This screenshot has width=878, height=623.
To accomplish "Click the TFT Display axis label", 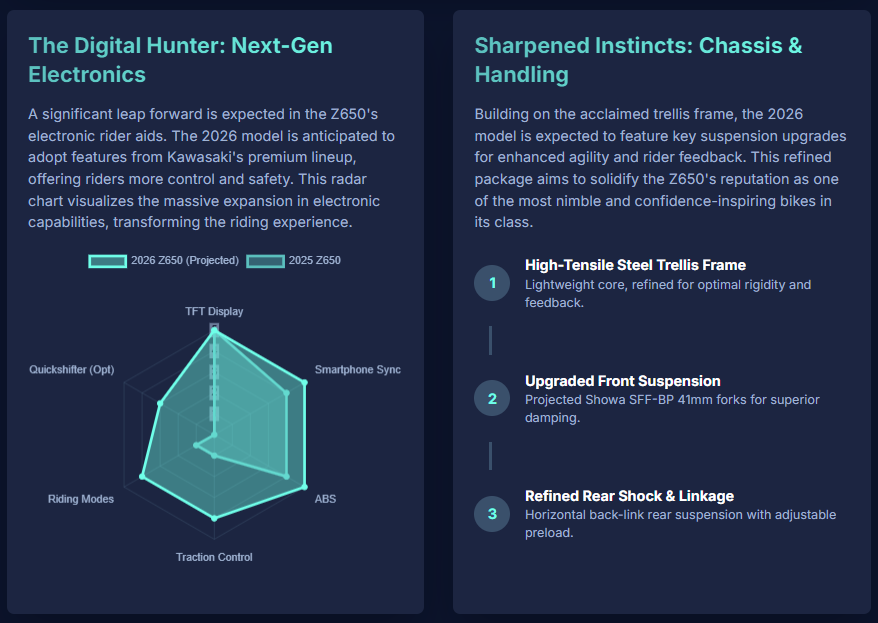I will pos(214,311).
